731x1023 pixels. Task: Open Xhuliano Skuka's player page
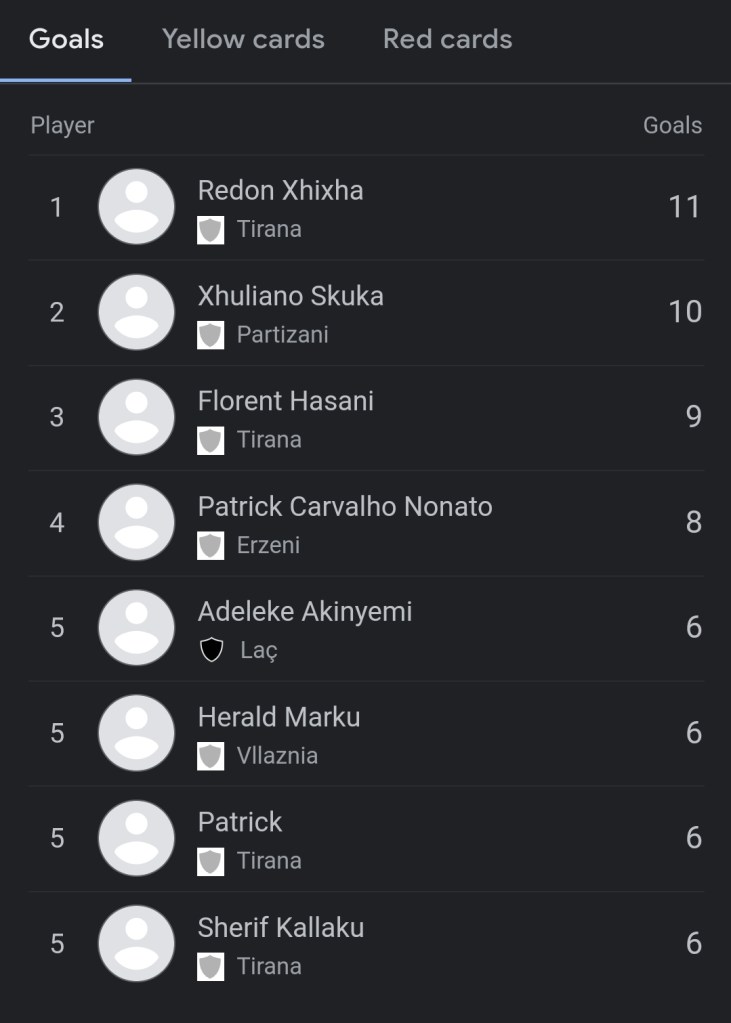click(x=290, y=296)
